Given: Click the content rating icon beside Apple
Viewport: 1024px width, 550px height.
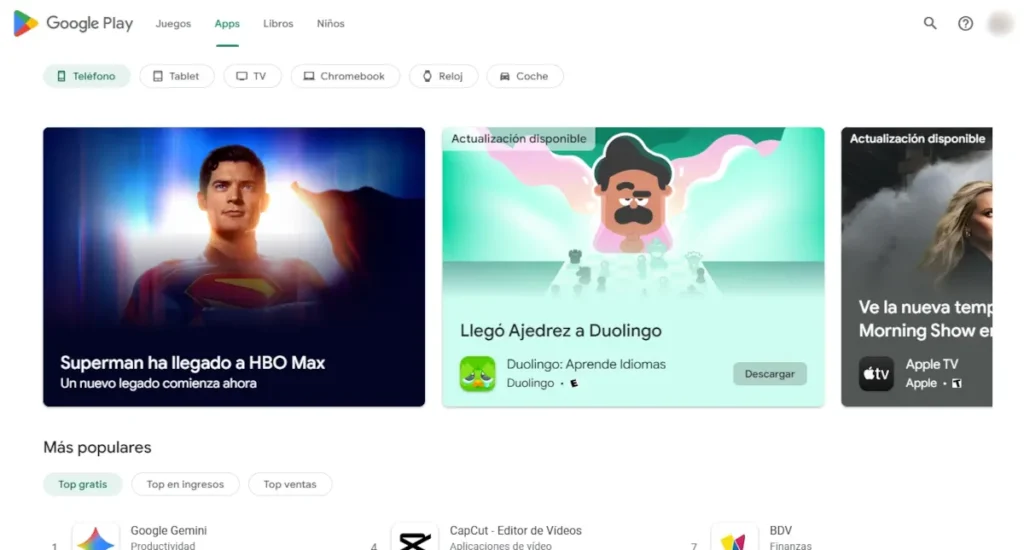Looking at the screenshot, I should click(x=957, y=383).
